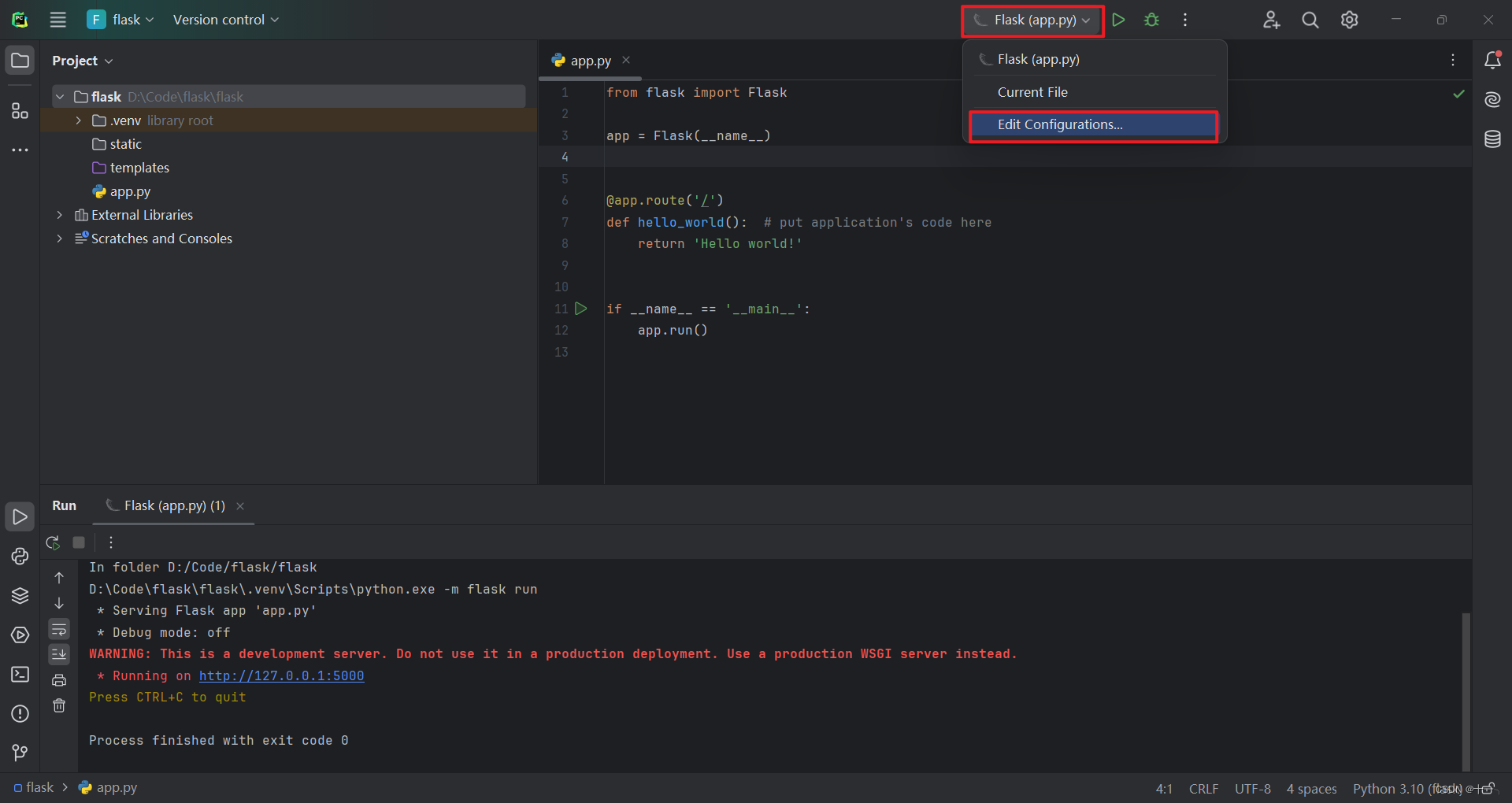Place cursor on editor line 12 app.run()

(673, 331)
